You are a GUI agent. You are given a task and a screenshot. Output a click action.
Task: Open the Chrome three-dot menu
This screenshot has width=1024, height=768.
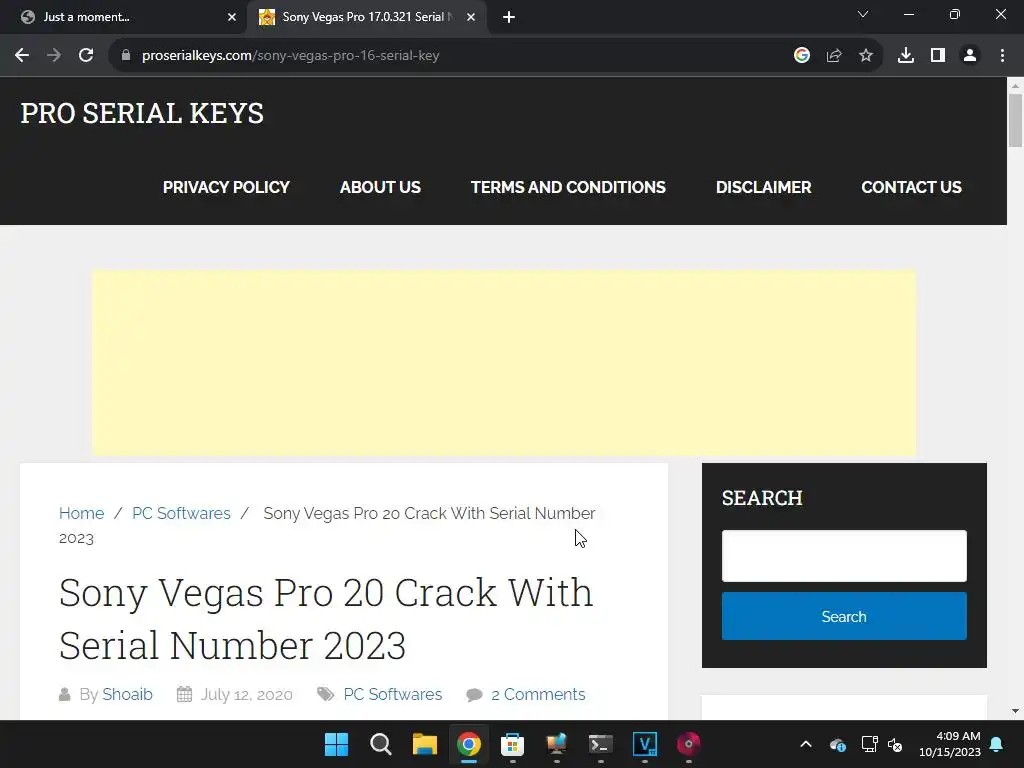pyautogui.click(x=1002, y=56)
